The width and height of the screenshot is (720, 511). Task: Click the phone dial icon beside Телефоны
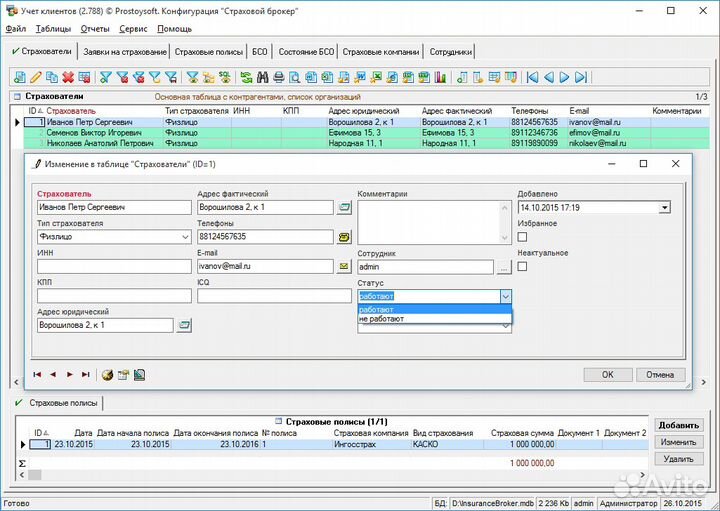pos(344,237)
